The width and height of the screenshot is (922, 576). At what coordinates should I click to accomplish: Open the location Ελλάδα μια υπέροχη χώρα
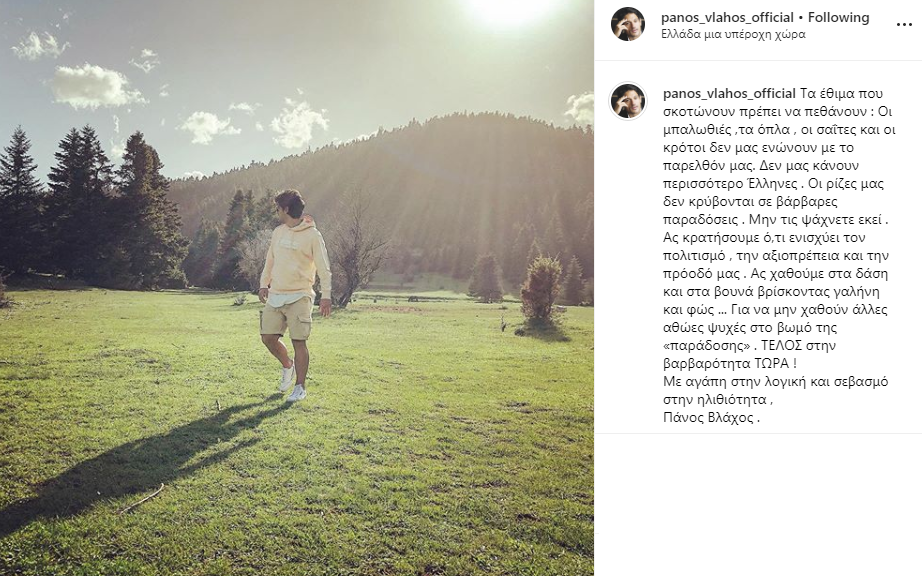tap(733, 34)
